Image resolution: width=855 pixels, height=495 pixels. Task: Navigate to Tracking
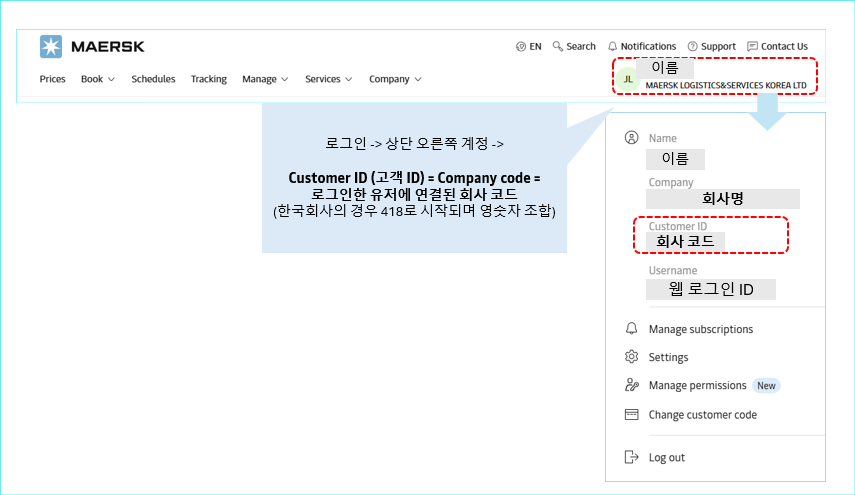[209, 79]
